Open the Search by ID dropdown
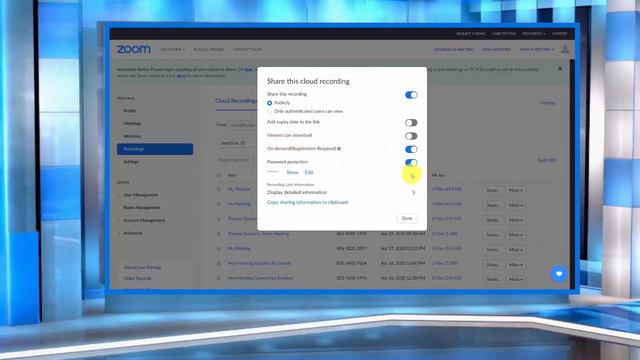This screenshot has height=360, width=640. [237, 143]
